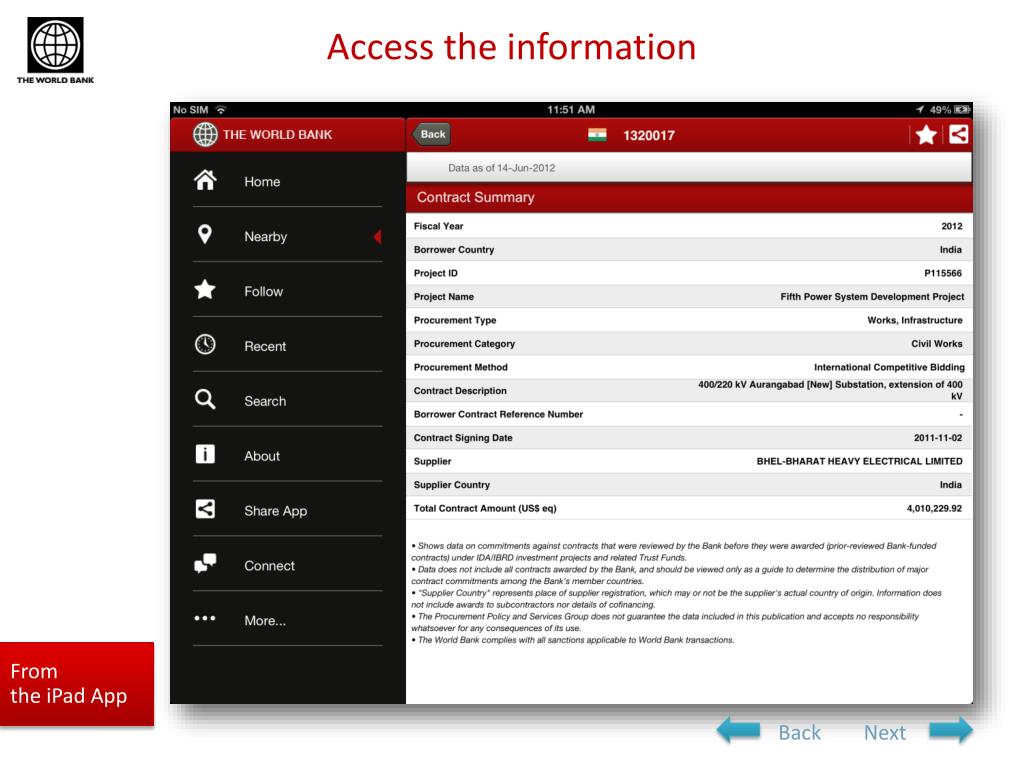Click the Connect chat bubbles icon
The image size is (1024, 768).
coord(205,563)
